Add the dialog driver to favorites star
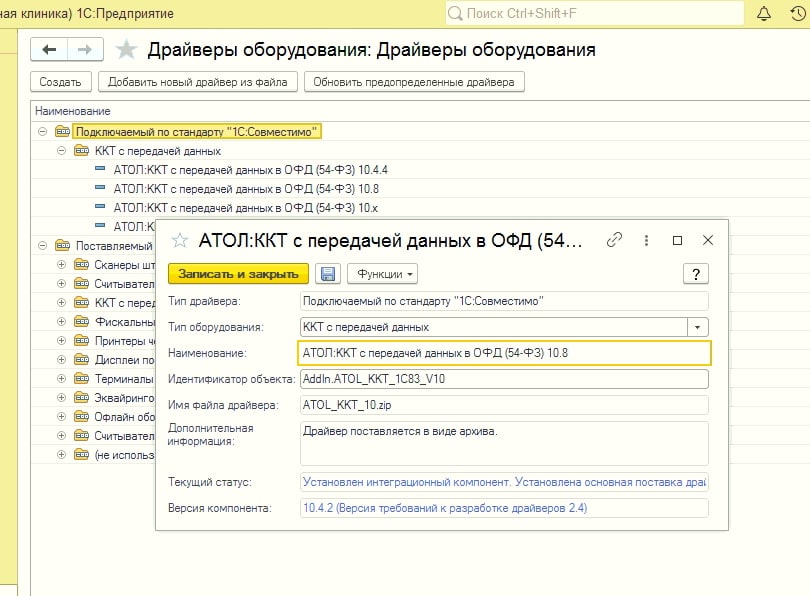Screen dimensions: 810x596 [x=180, y=240]
